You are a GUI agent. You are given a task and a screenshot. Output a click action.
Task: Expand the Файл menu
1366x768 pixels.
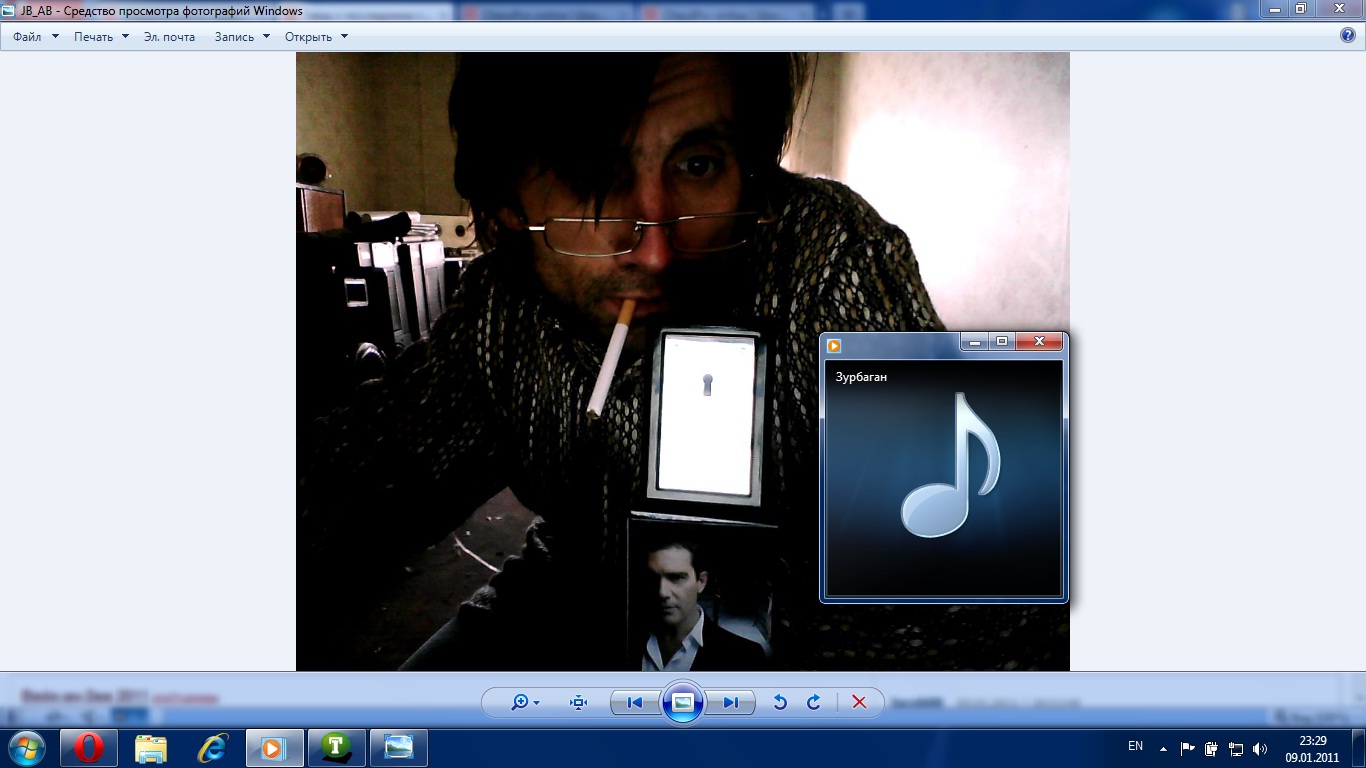pyautogui.click(x=36, y=37)
